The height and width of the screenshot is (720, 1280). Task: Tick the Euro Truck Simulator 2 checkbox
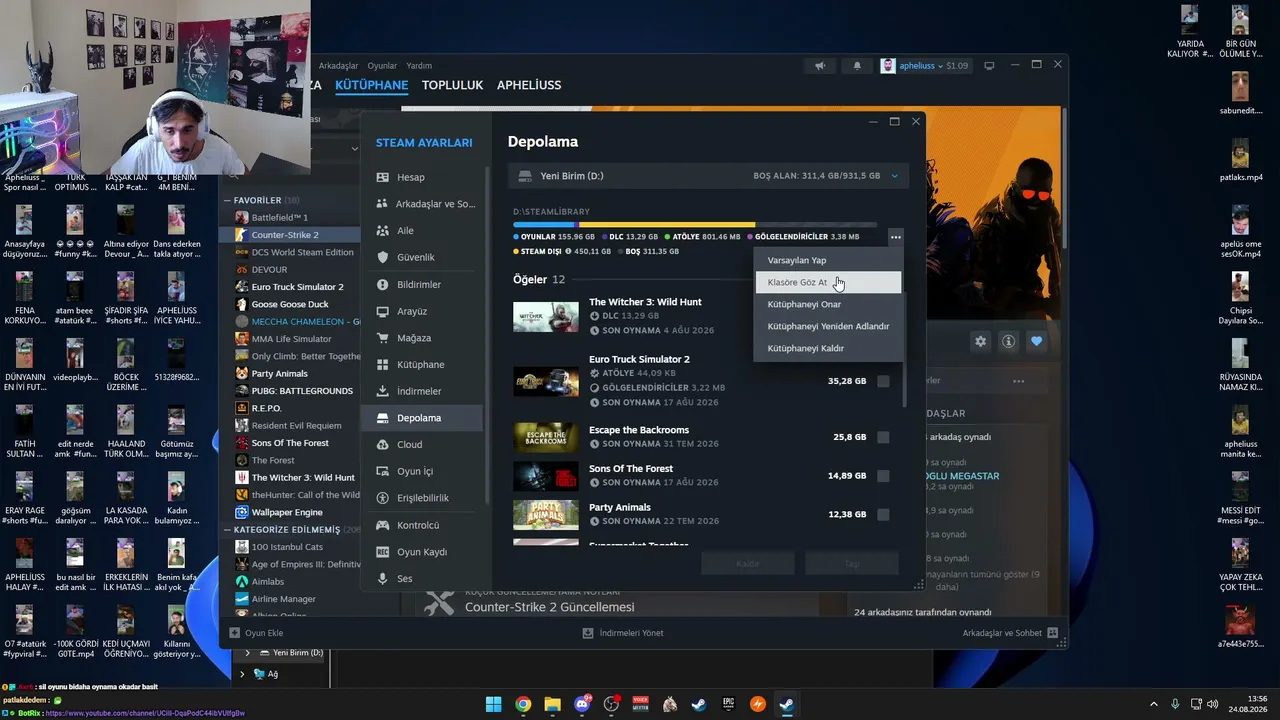(x=883, y=381)
